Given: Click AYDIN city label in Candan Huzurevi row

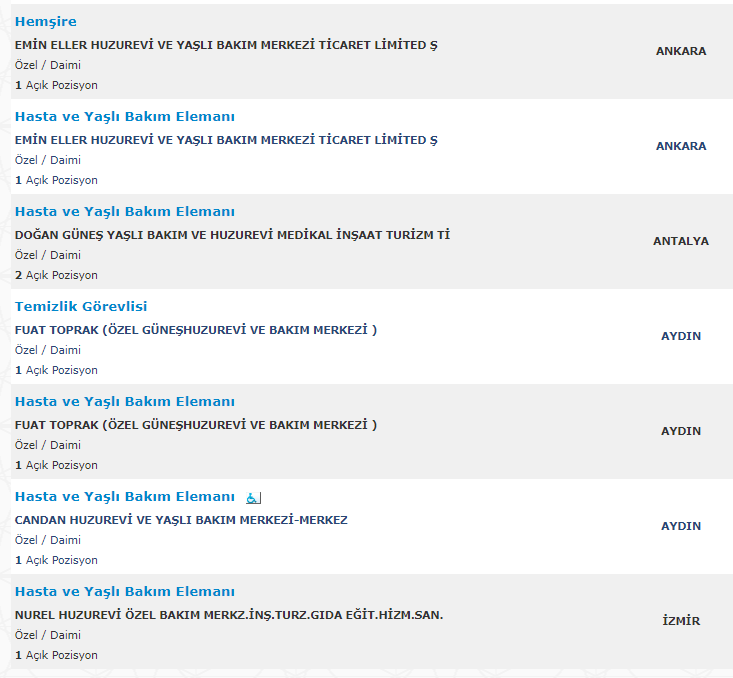Looking at the screenshot, I should click(681, 526).
